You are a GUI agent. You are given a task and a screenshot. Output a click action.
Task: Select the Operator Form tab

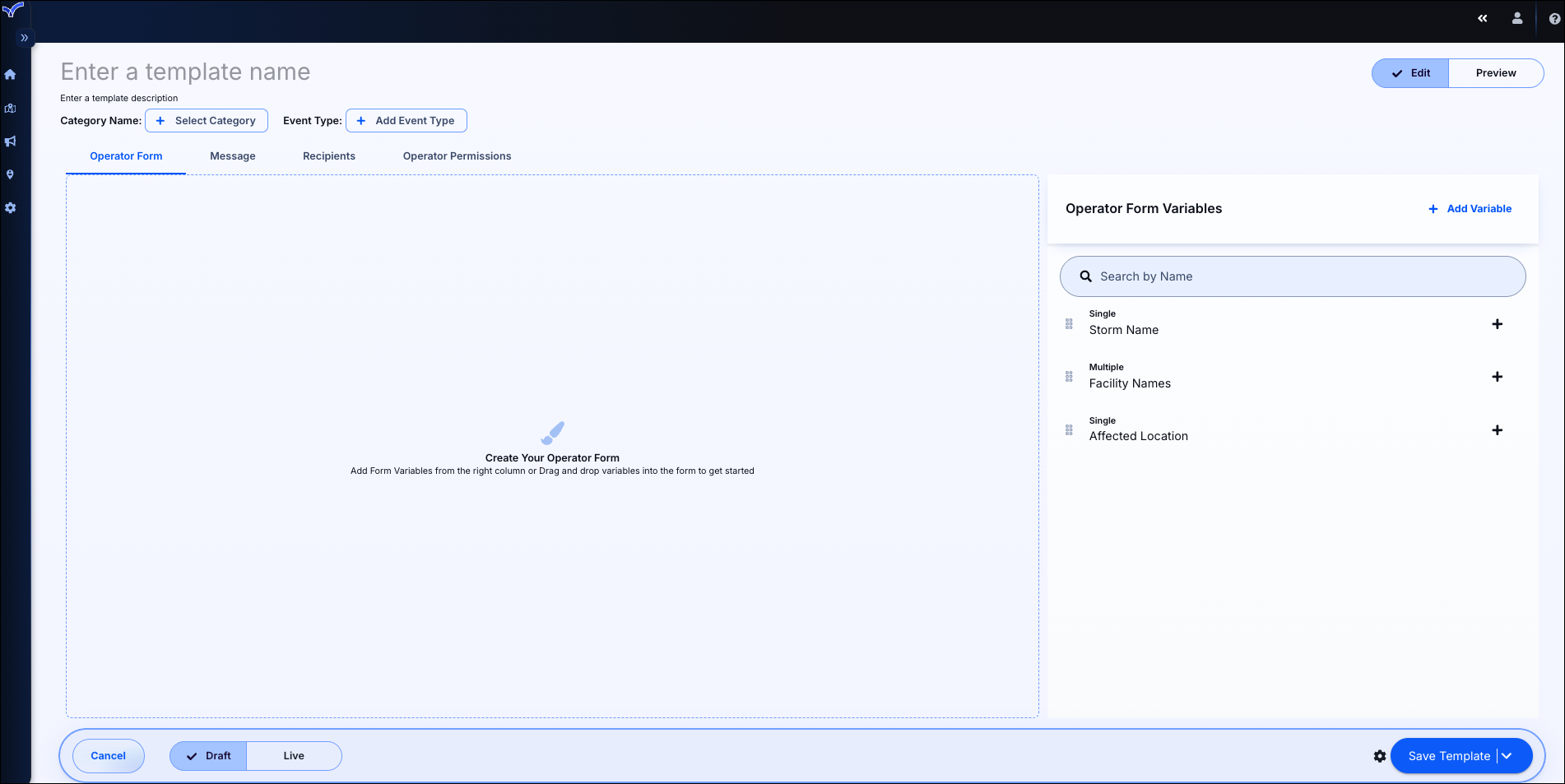click(126, 156)
